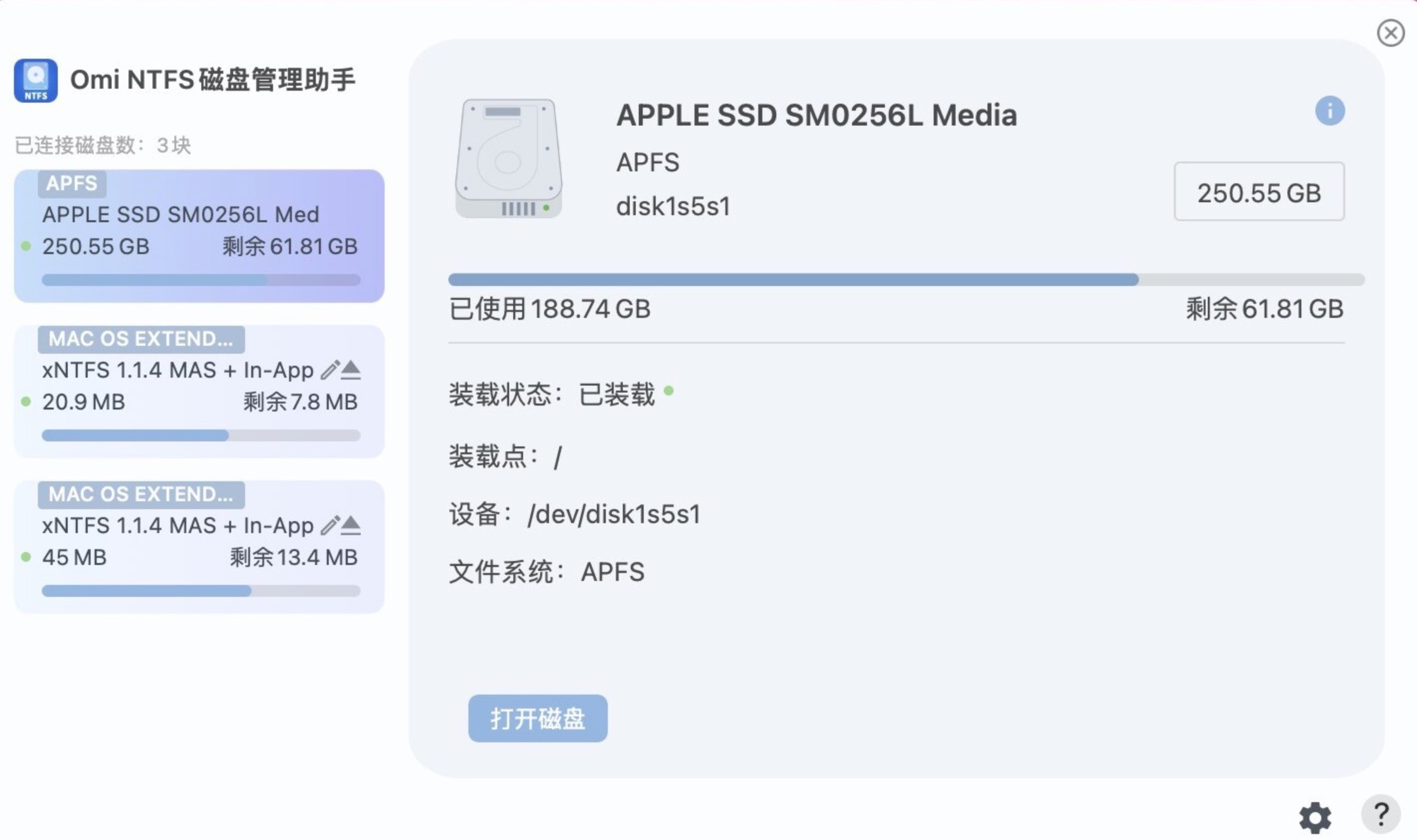The height and width of the screenshot is (840, 1417).
Task: Click the question mark help button
Action: (1380, 815)
